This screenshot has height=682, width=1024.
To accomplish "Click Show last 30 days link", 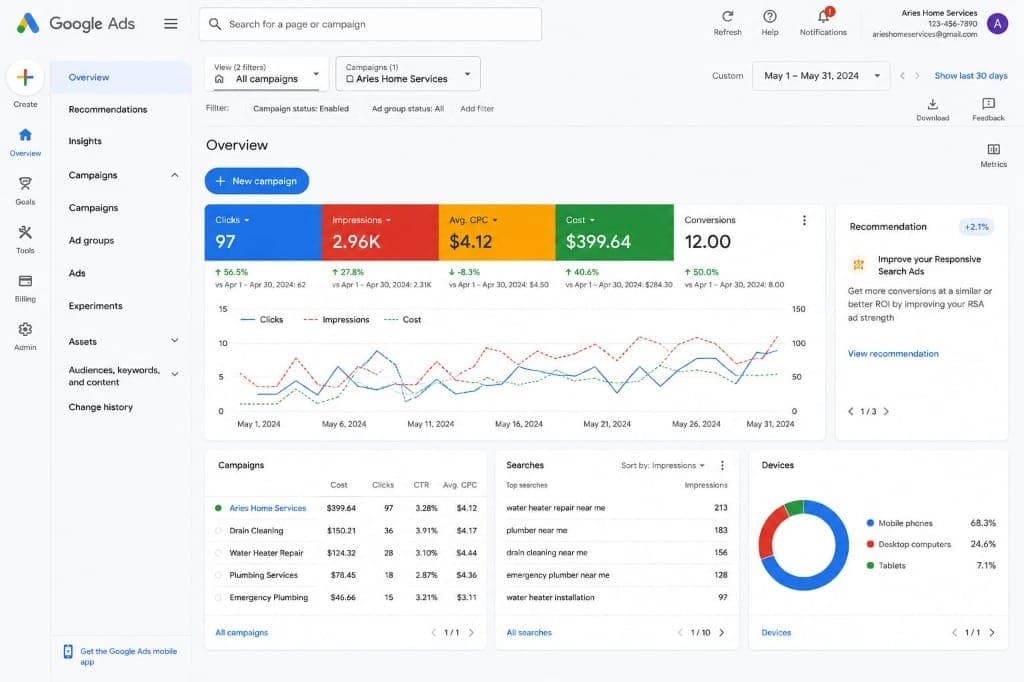I will pyautogui.click(x=970, y=76).
